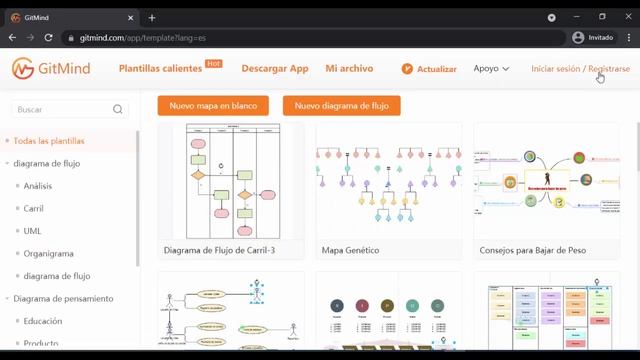Open the kanban board template thumbnail
Screen dimensions: 640x360
pos(547,311)
